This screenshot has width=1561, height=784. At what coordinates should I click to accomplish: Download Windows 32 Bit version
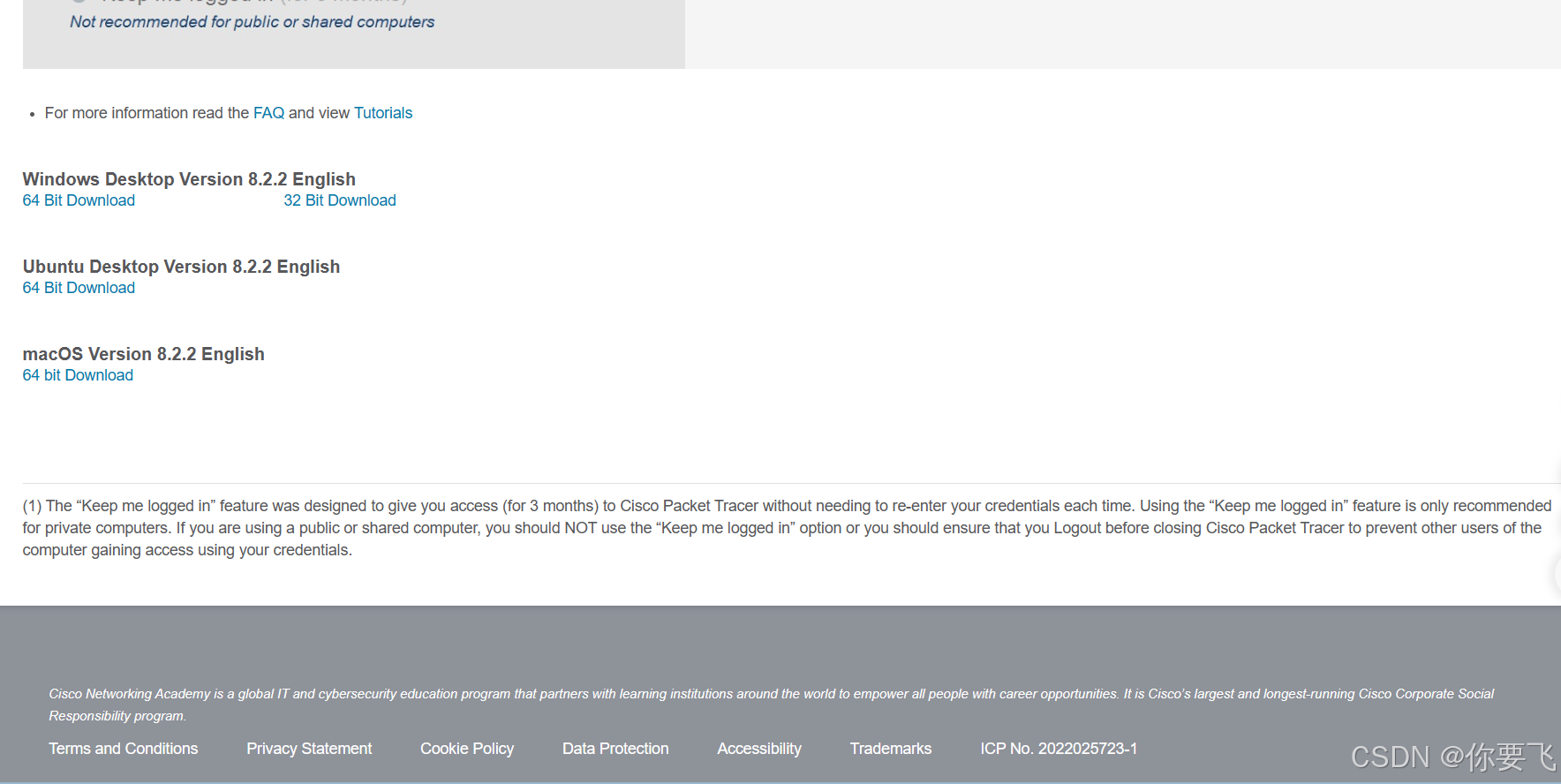(x=340, y=200)
